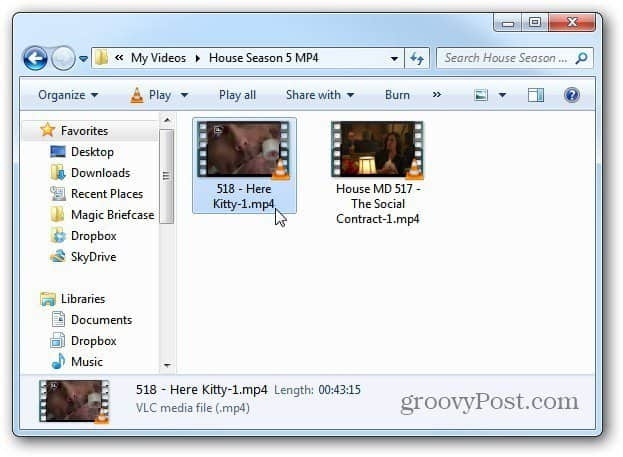Toggle the preview pane button
Viewport: 623px width, 457px height.
(536, 95)
